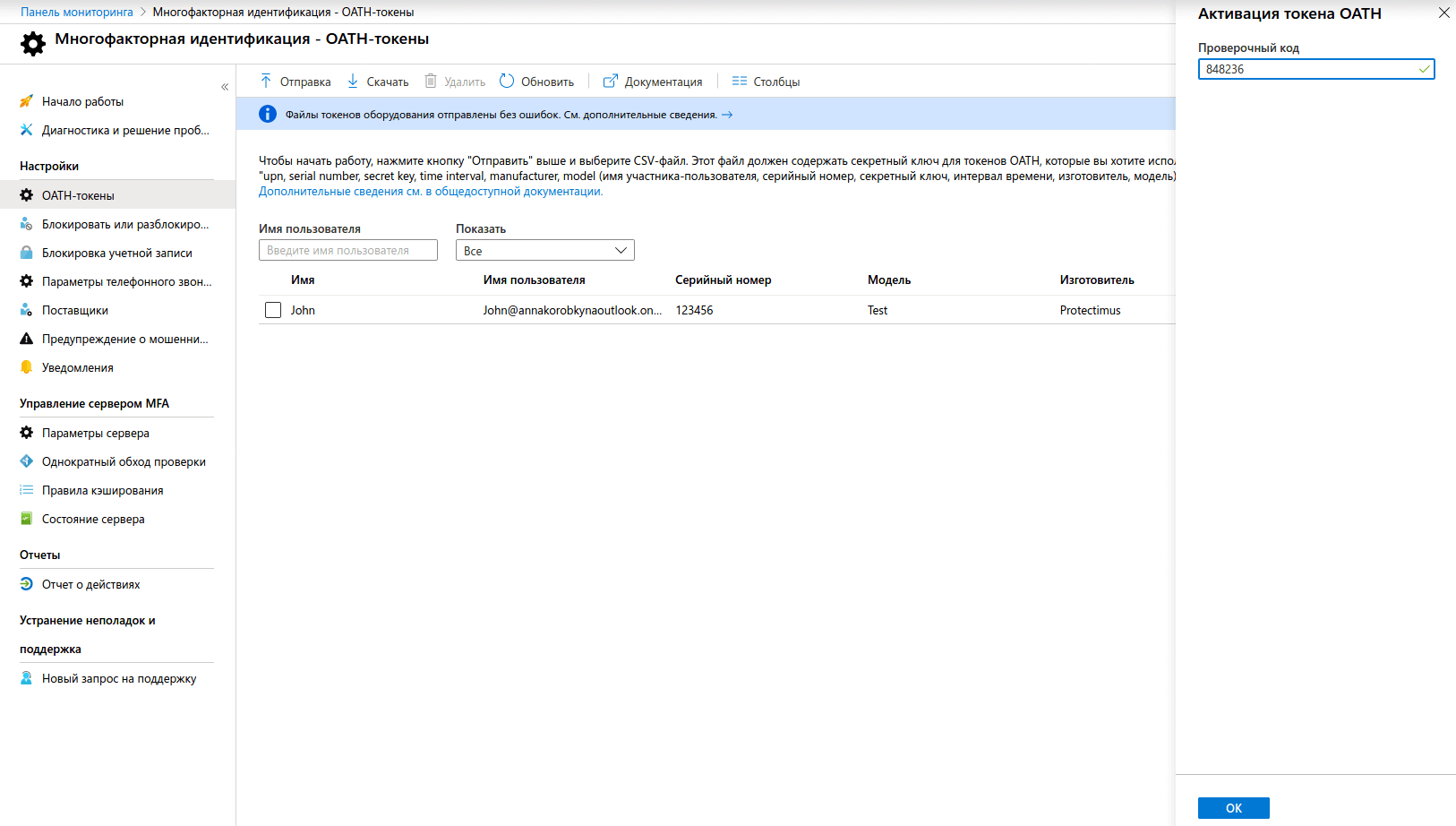Click the bell icon for Уведомления
The image size is (1456, 826).
(26, 367)
